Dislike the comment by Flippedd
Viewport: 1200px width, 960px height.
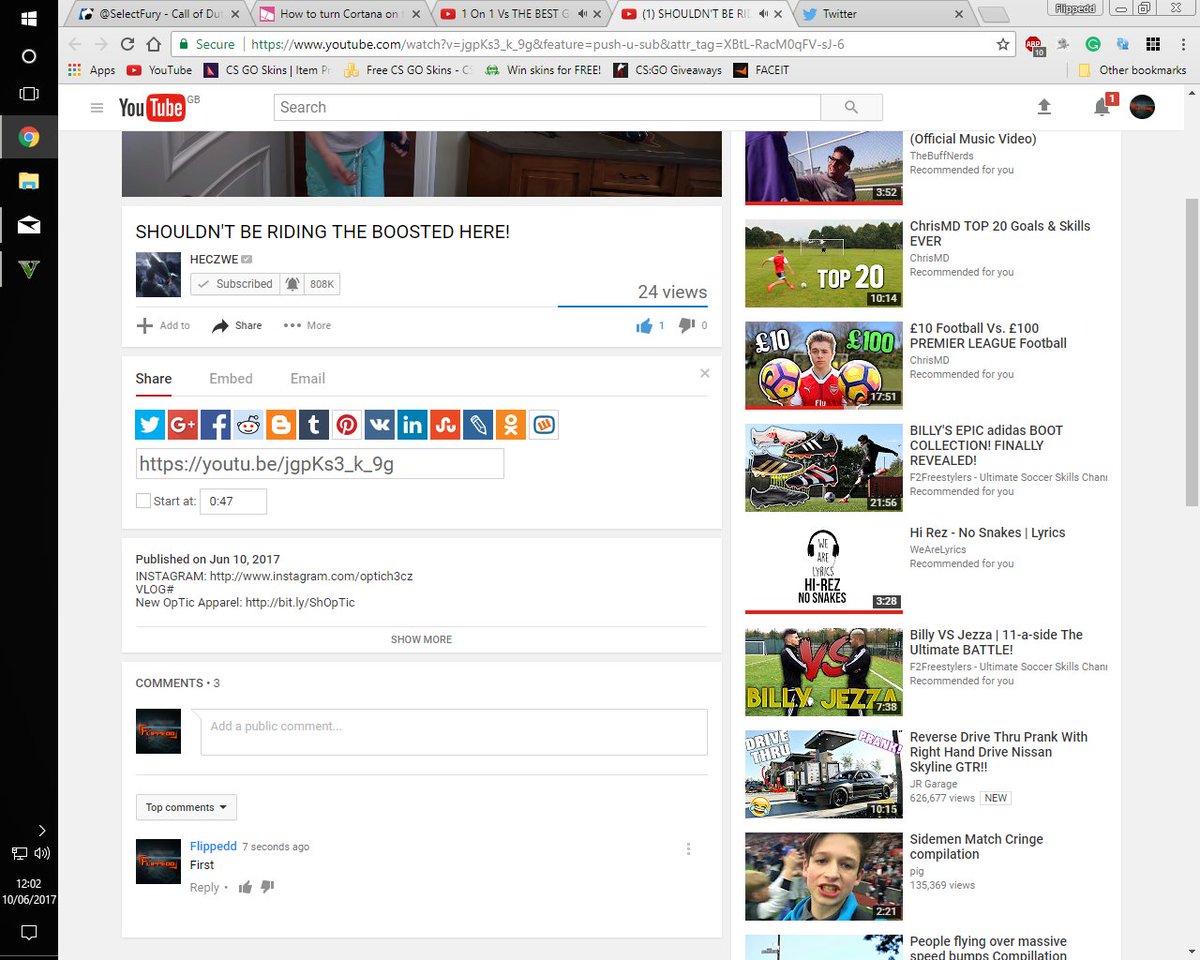(267, 887)
